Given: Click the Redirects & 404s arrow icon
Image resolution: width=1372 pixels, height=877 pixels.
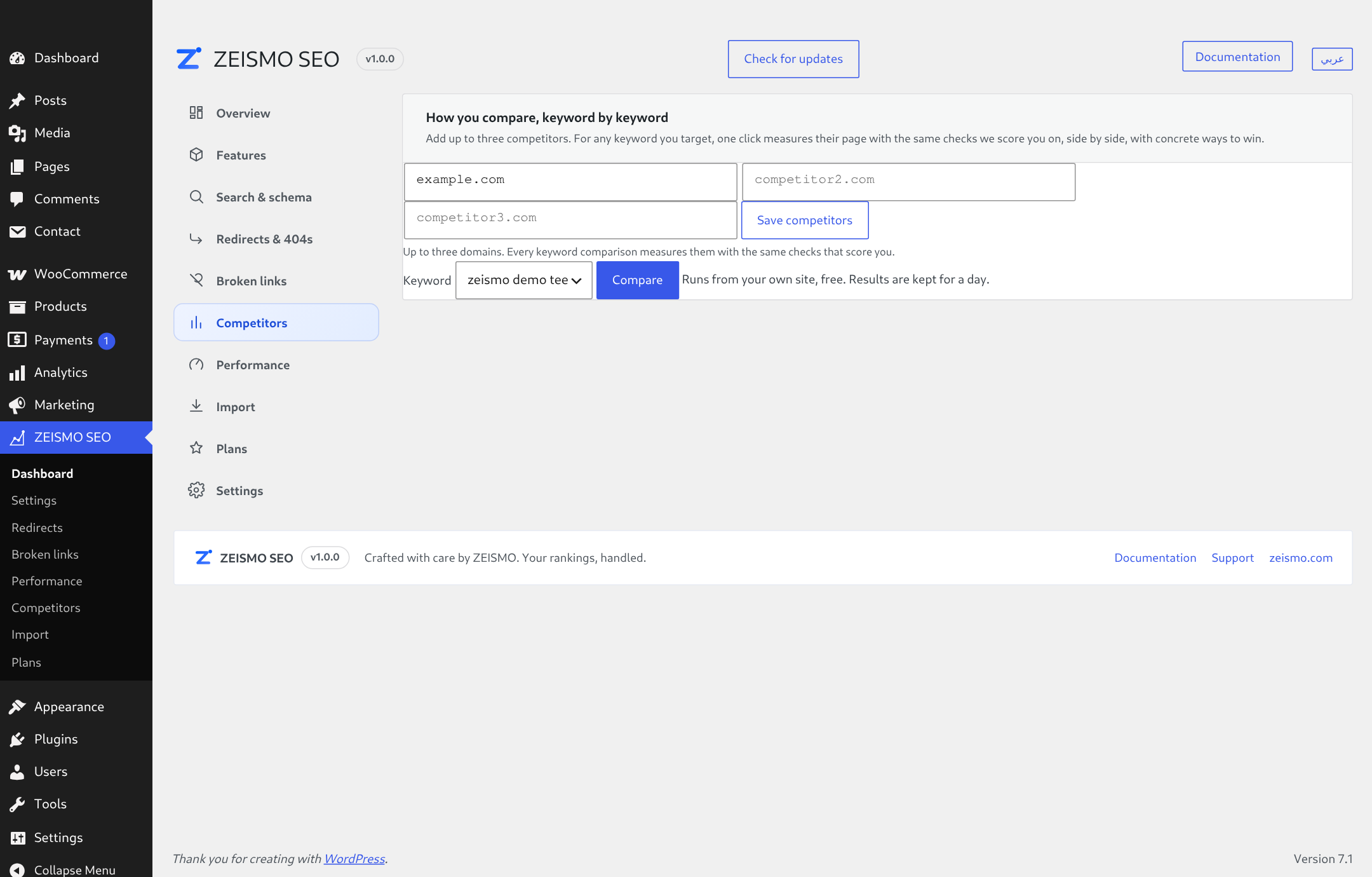Looking at the screenshot, I should click(x=196, y=238).
